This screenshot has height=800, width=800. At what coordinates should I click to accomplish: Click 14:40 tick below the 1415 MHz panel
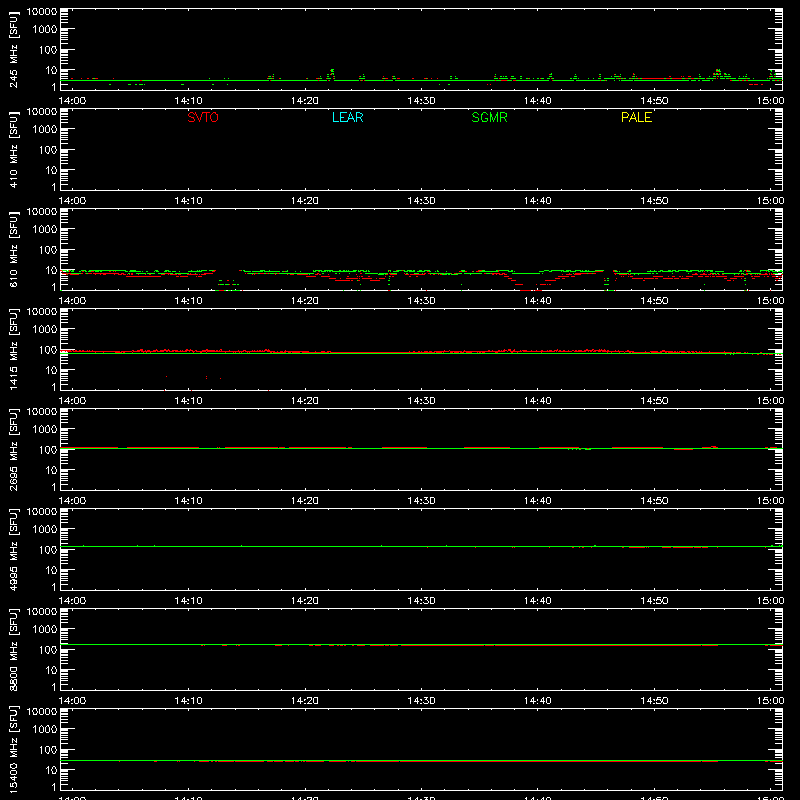click(537, 401)
